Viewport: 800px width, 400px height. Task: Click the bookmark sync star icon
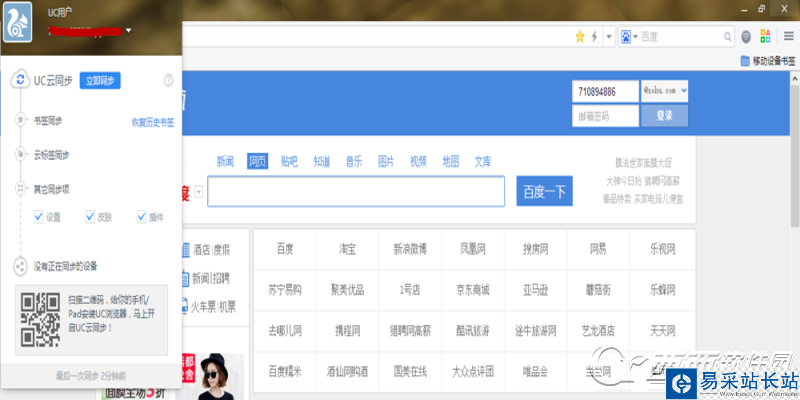(x=20, y=120)
